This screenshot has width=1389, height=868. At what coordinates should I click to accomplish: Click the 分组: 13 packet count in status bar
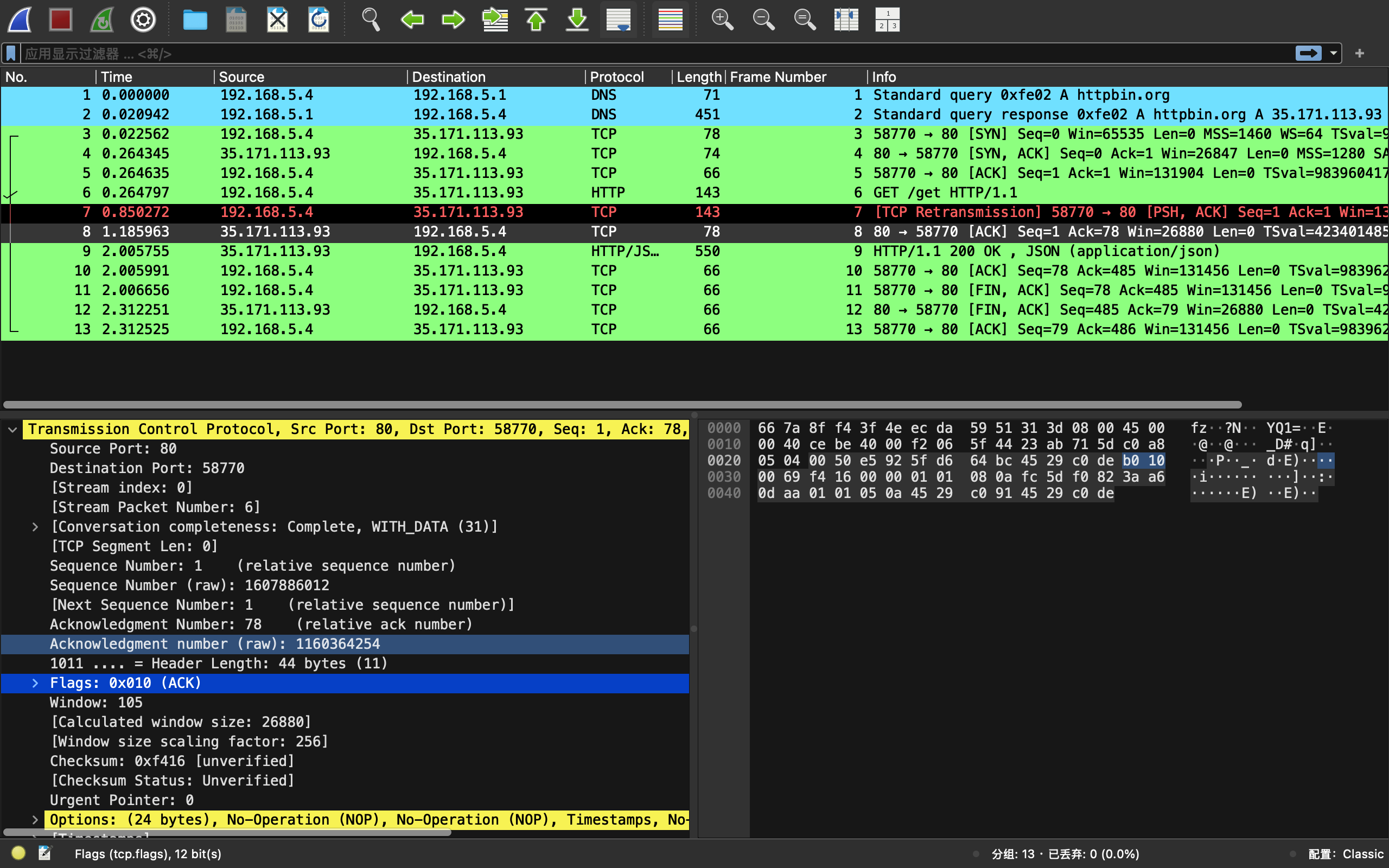tap(1012, 854)
